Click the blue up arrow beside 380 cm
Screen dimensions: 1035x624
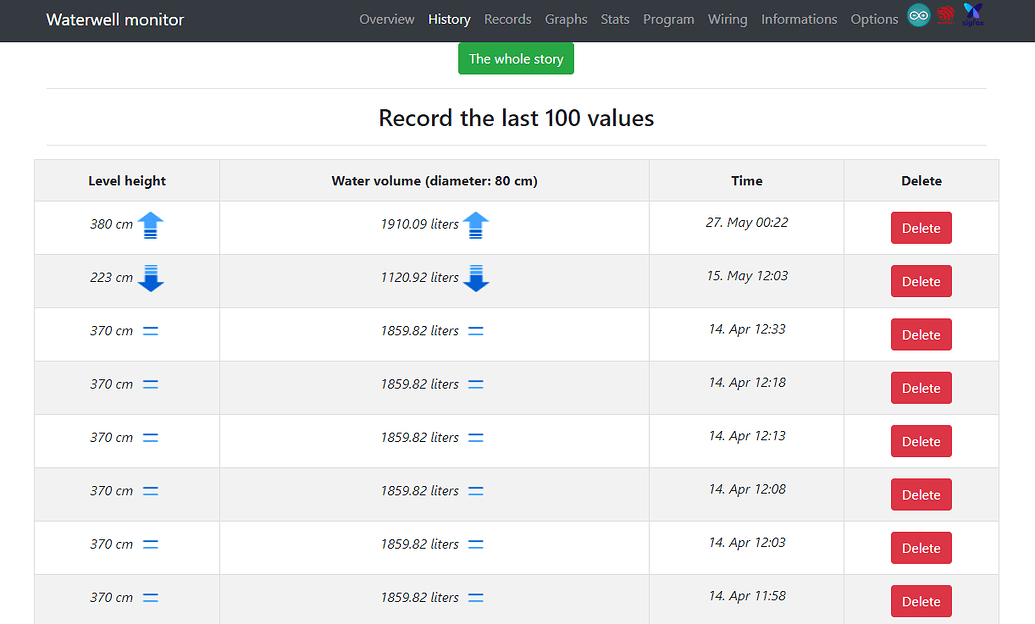[x=150, y=225]
